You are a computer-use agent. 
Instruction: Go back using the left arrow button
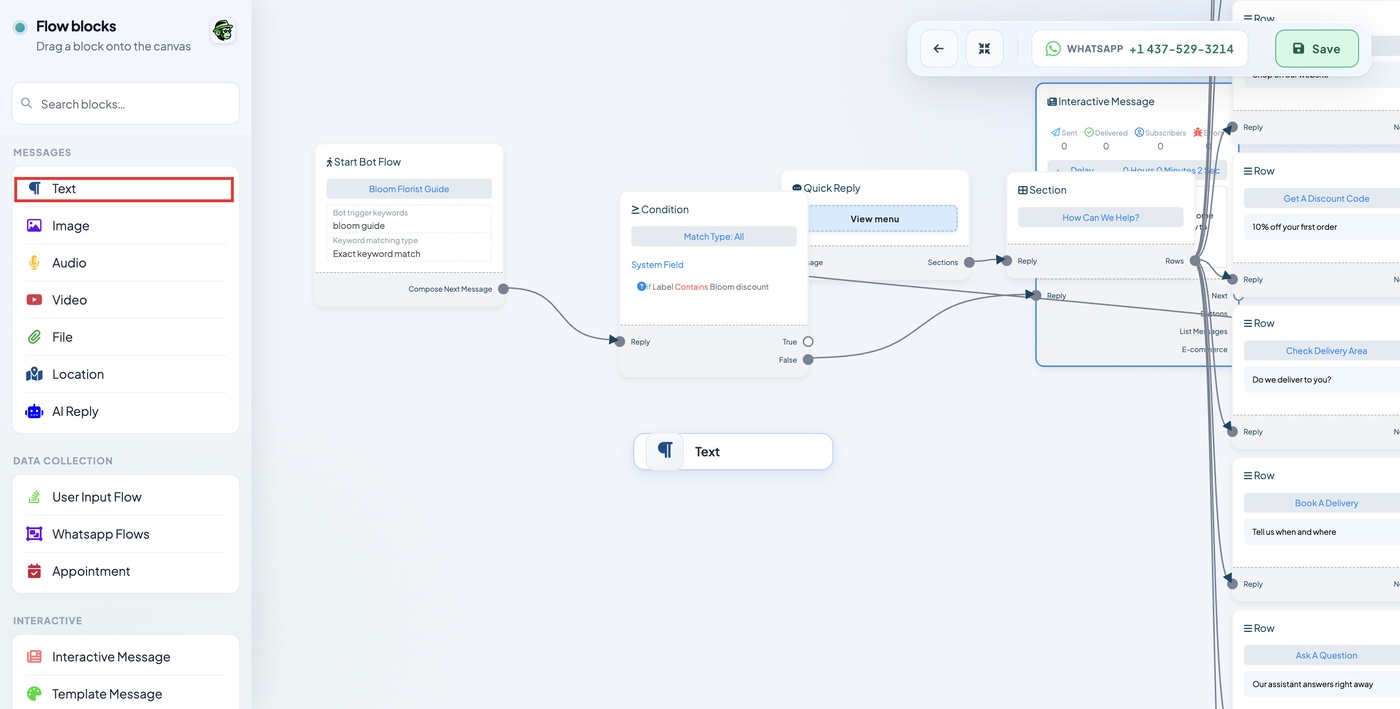(x=938, y=48)
